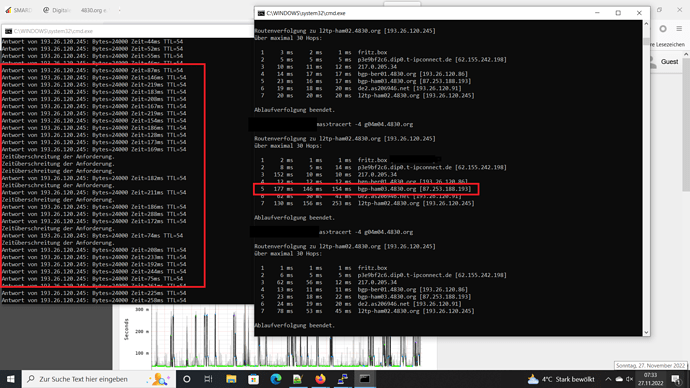This screenshot has height=388, width=690.
Task: Switch to Firefox via taskbar icon
Action: [x=320, y=379]
